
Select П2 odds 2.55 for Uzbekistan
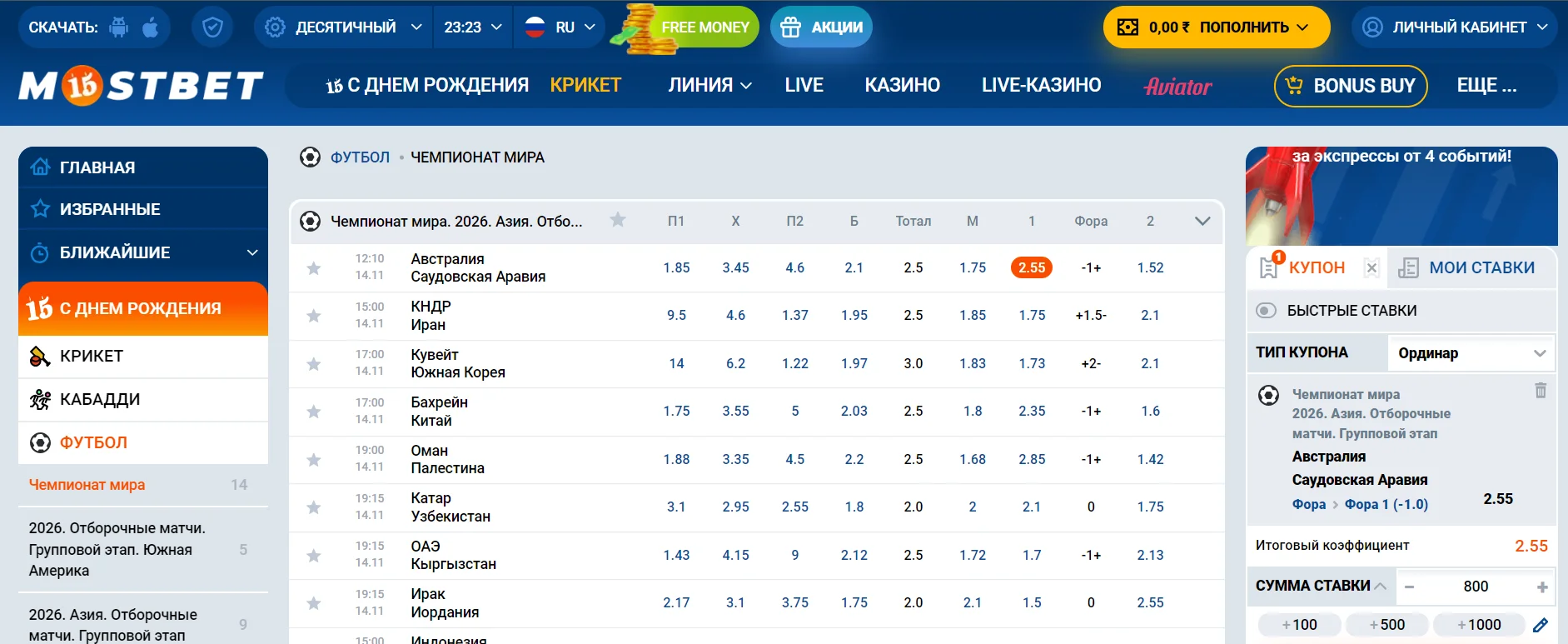[x=795, y=507]
